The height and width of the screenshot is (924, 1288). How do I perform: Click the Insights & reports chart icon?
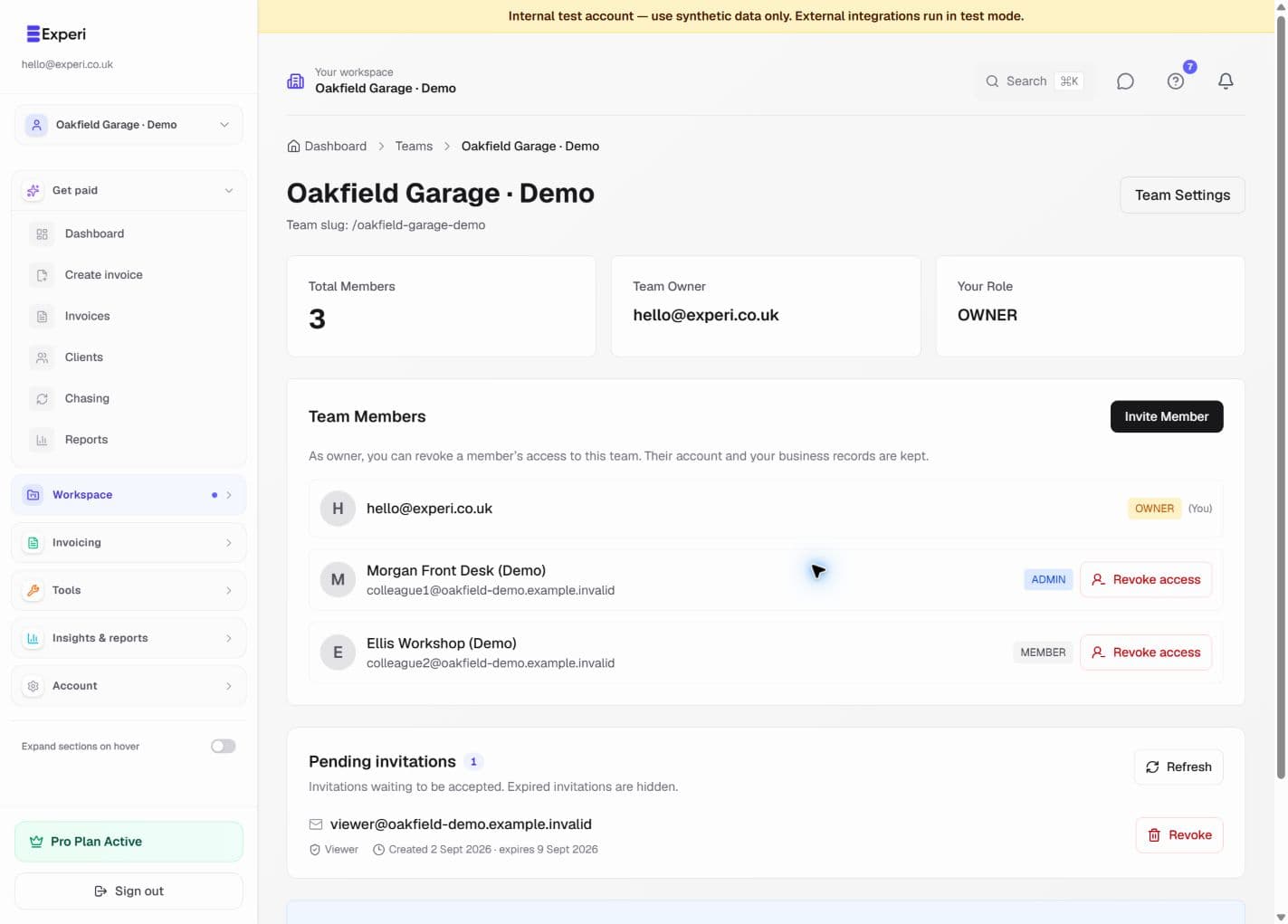click(33, 638)
